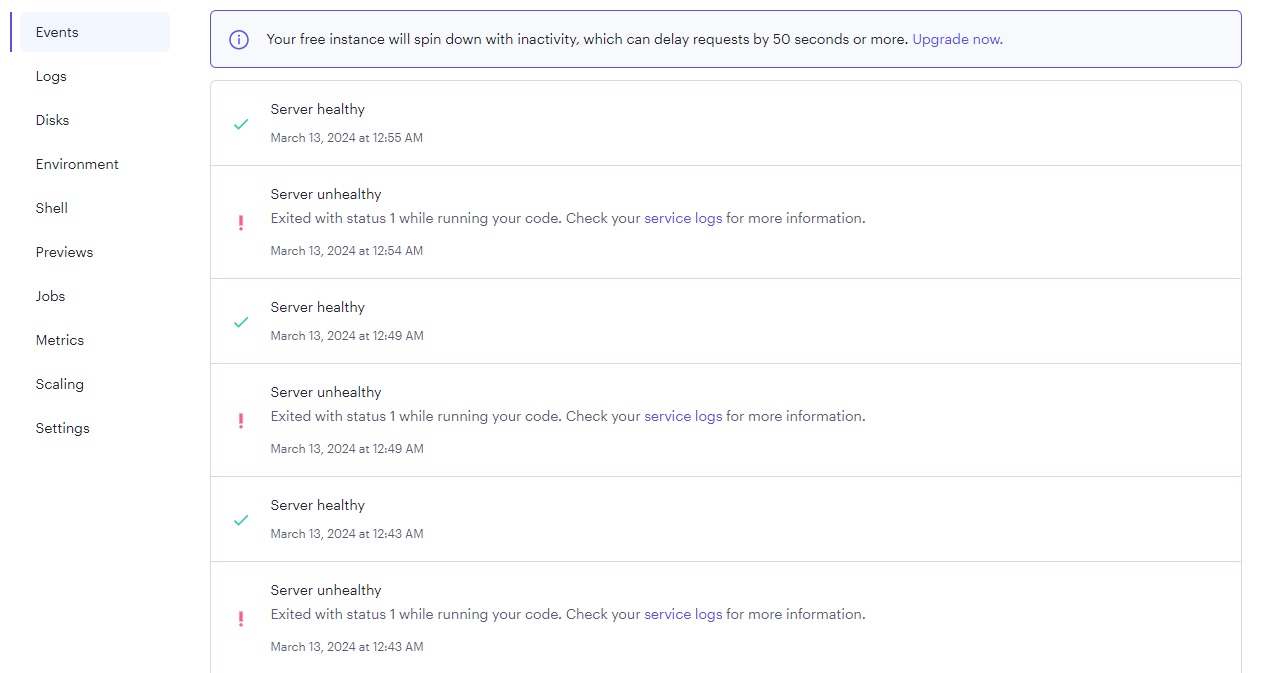Click Server unhealthy title above the 12:49 AM timestamp

pos(326,392)
